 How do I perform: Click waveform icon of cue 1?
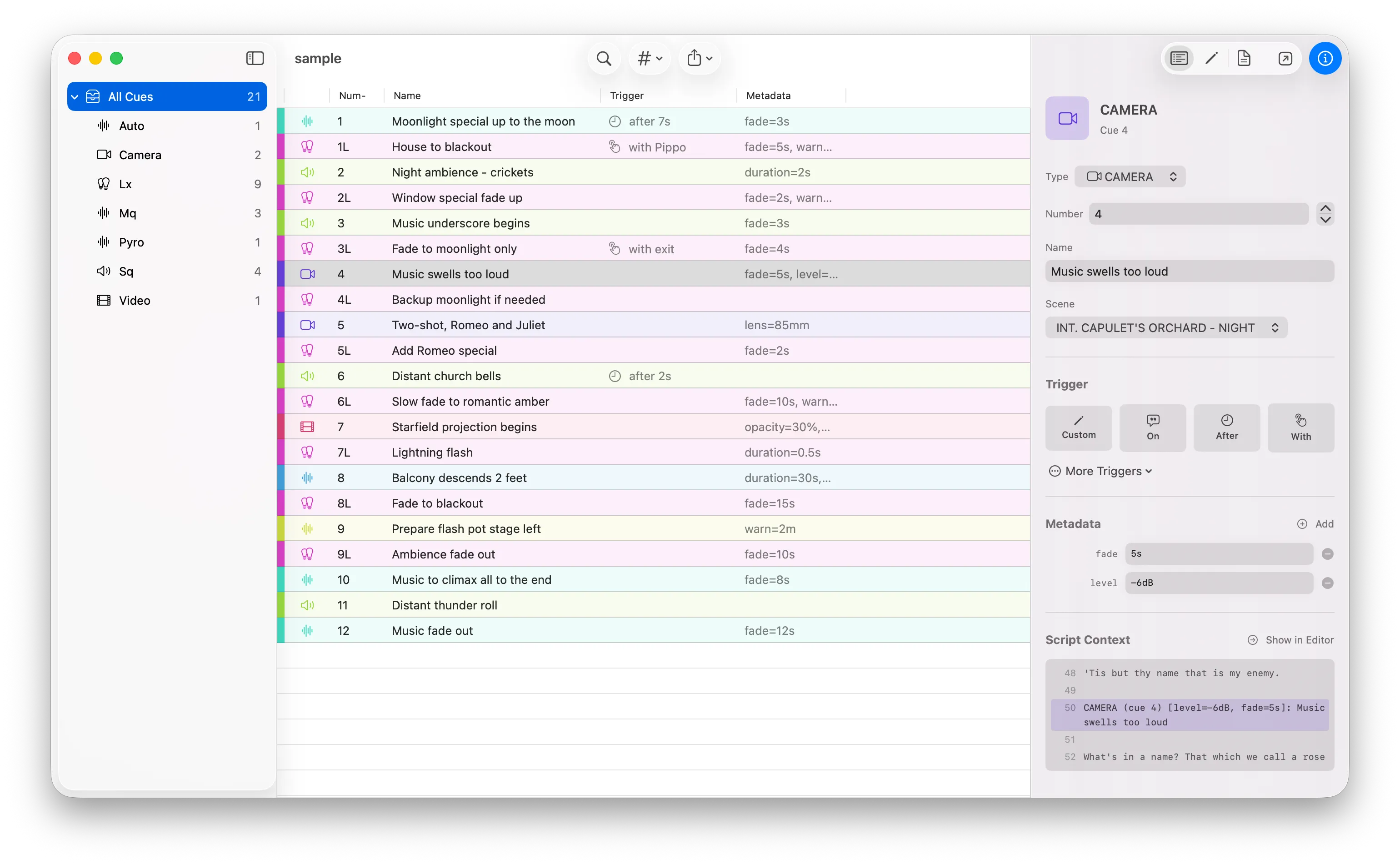pyautogui.click(x=308, y=121)
